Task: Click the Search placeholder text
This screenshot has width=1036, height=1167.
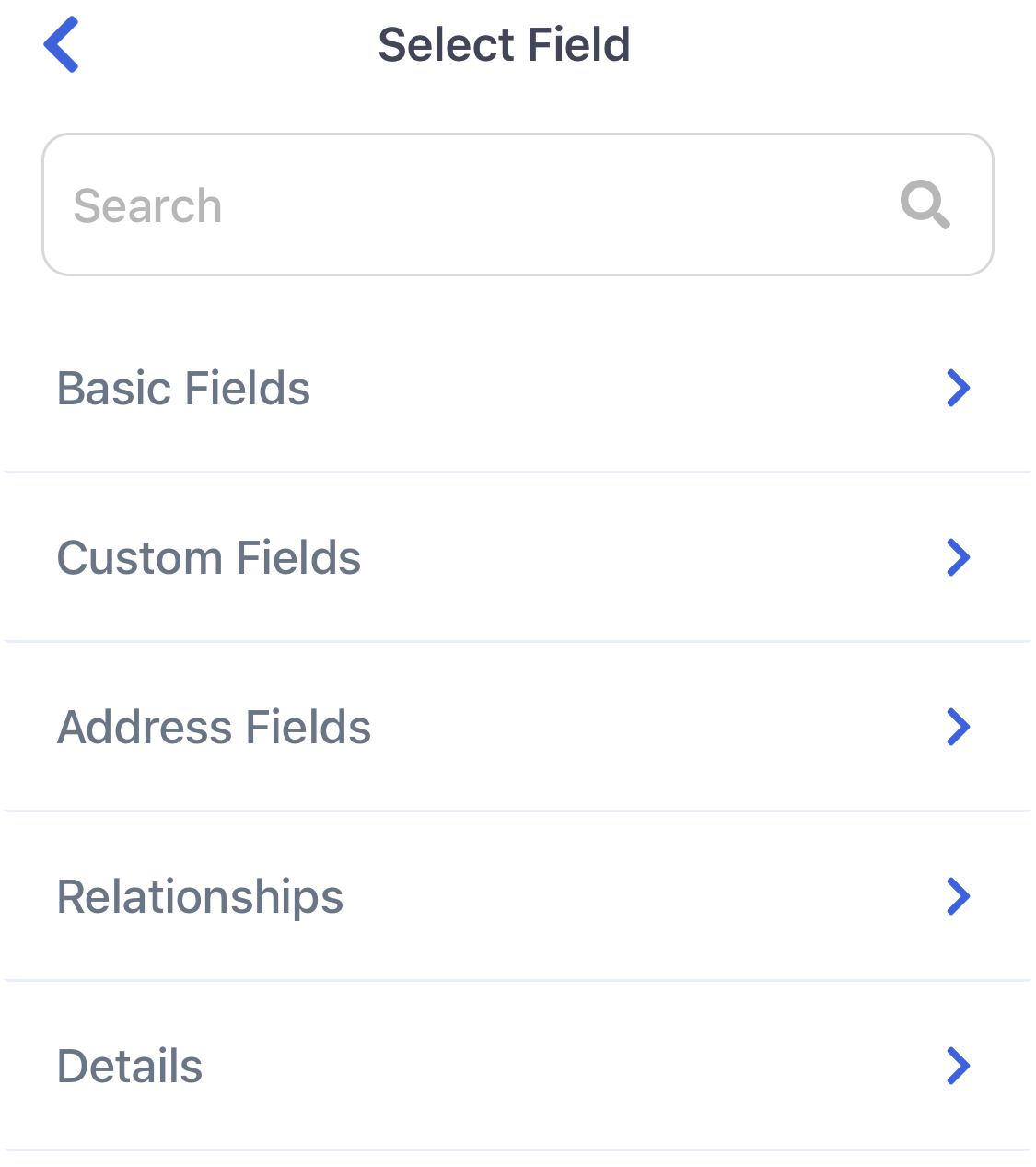Action: pyautogui.click(x=147, y=205)
